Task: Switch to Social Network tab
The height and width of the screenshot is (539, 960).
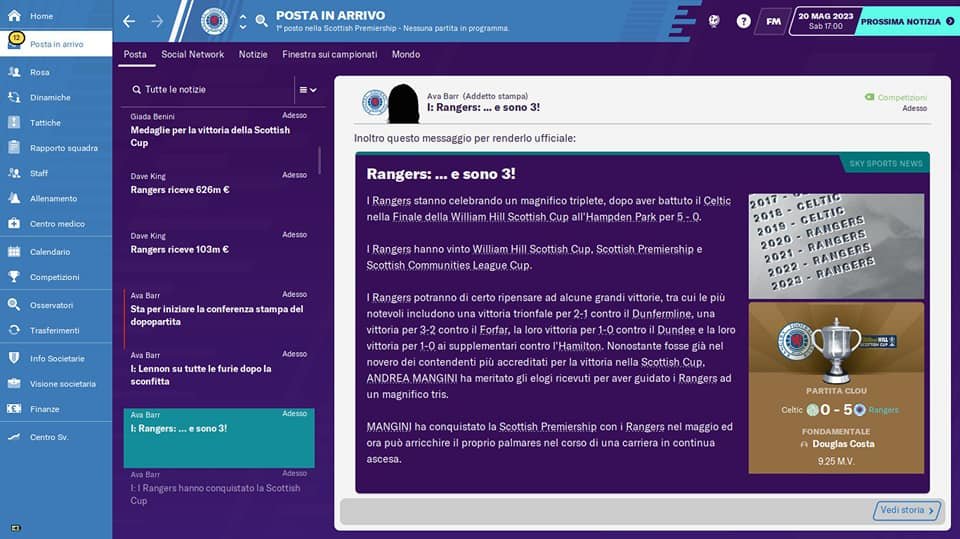Action: pyautogui.click(x=192, y=55)
